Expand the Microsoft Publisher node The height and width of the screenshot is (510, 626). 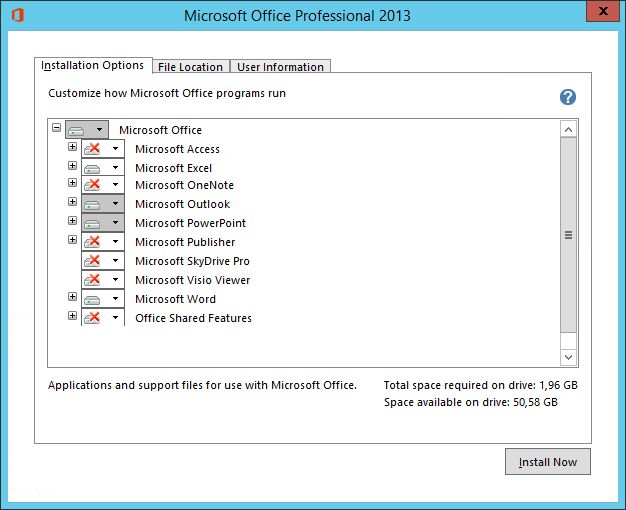click(72, 240)
